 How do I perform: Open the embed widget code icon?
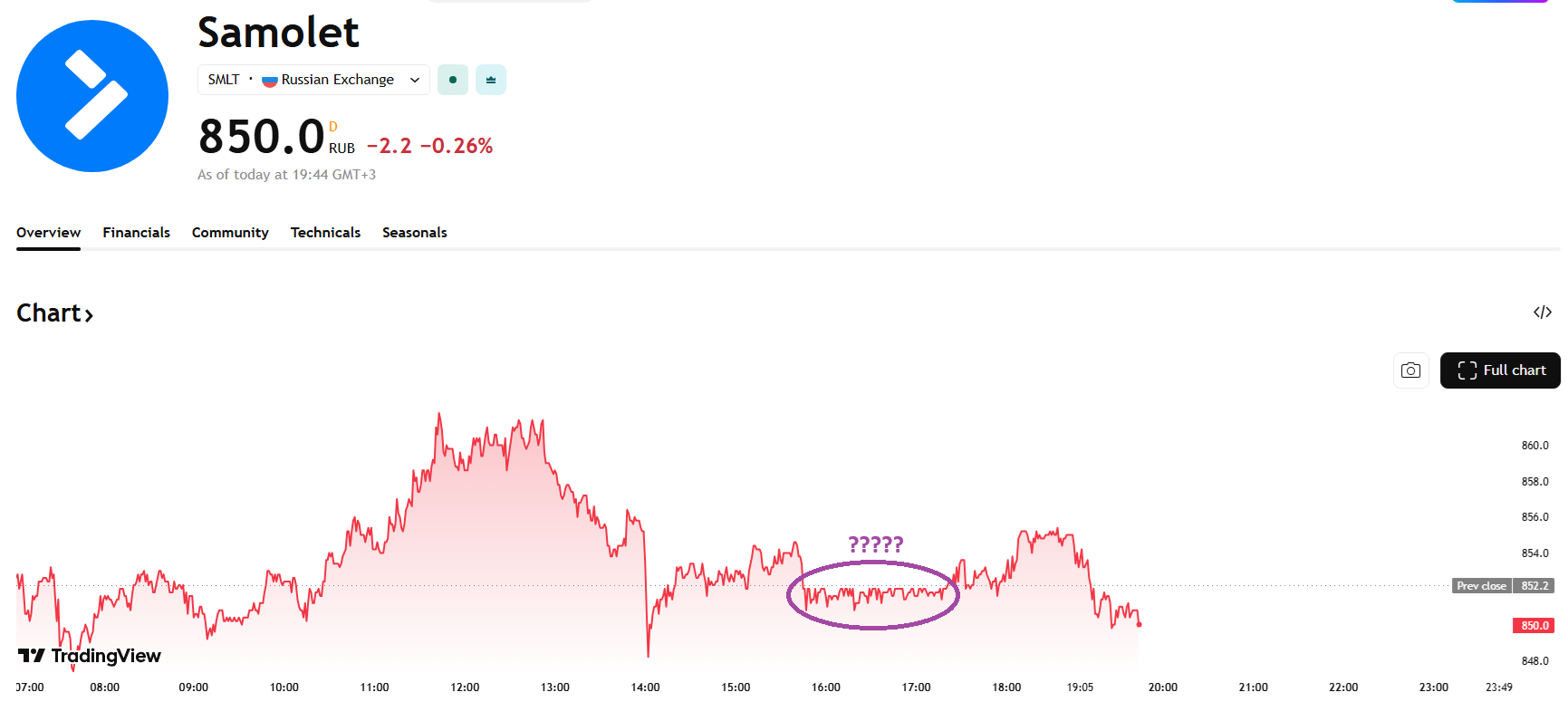click(x=1542, y=313)
